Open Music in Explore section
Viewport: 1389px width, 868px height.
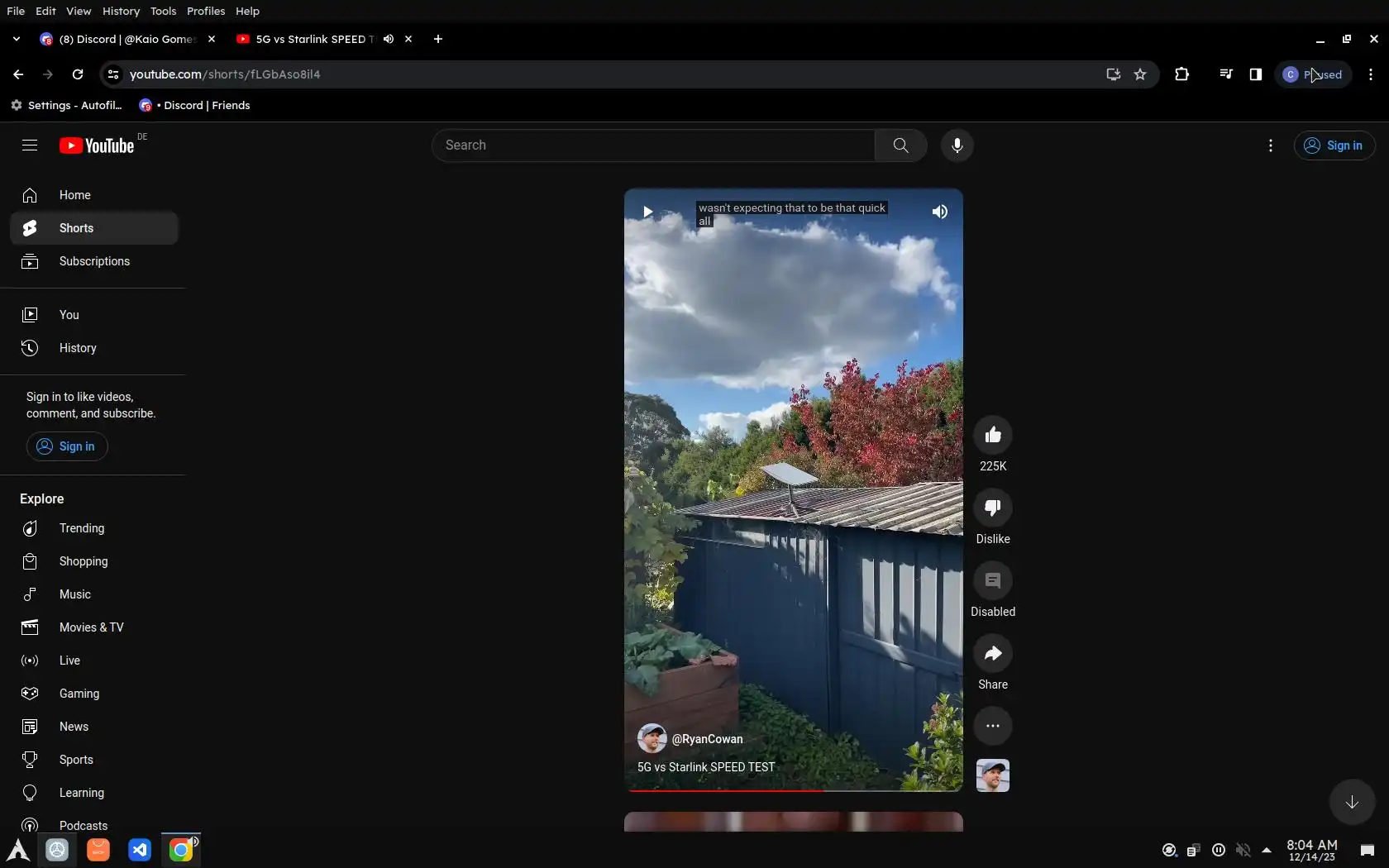click(94, 594)
